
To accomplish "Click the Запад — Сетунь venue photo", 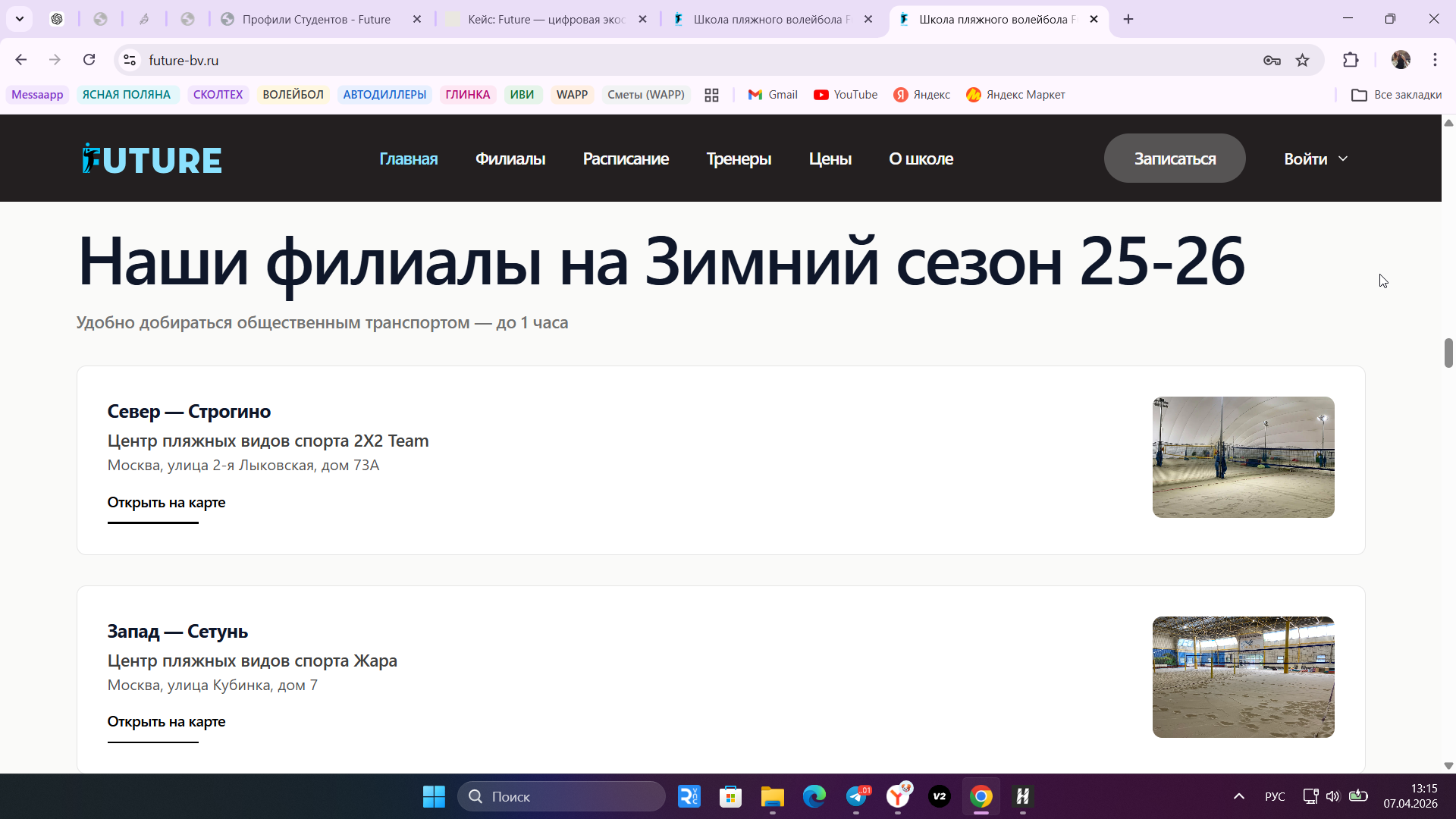I will click(1242, 676).
